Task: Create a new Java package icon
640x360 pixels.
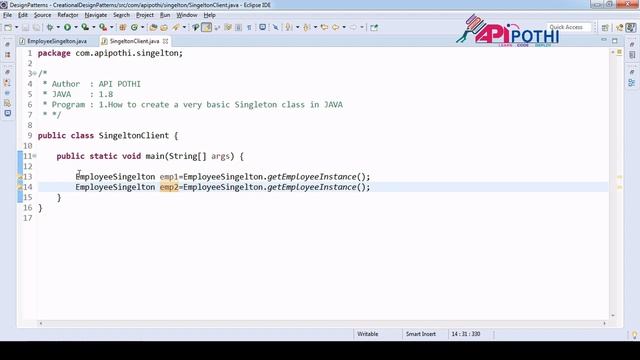Action: (122, 27)
